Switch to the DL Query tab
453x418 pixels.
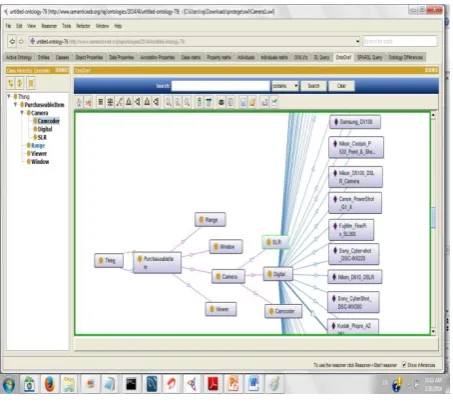(x=321, y=57)
